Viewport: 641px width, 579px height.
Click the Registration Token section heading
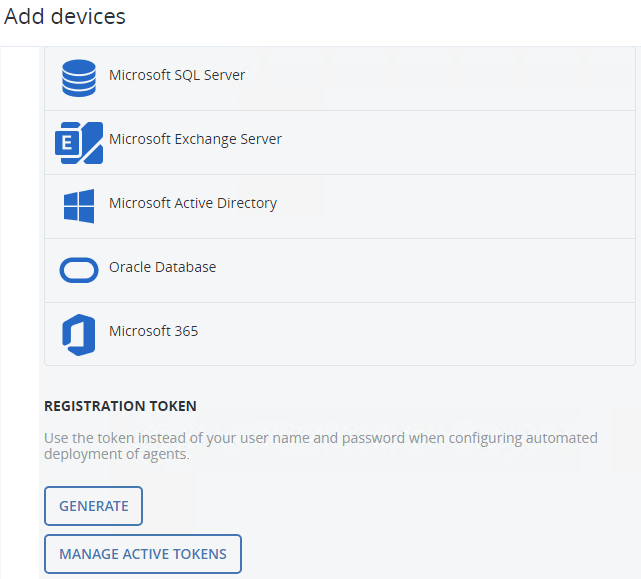[120, 406]
